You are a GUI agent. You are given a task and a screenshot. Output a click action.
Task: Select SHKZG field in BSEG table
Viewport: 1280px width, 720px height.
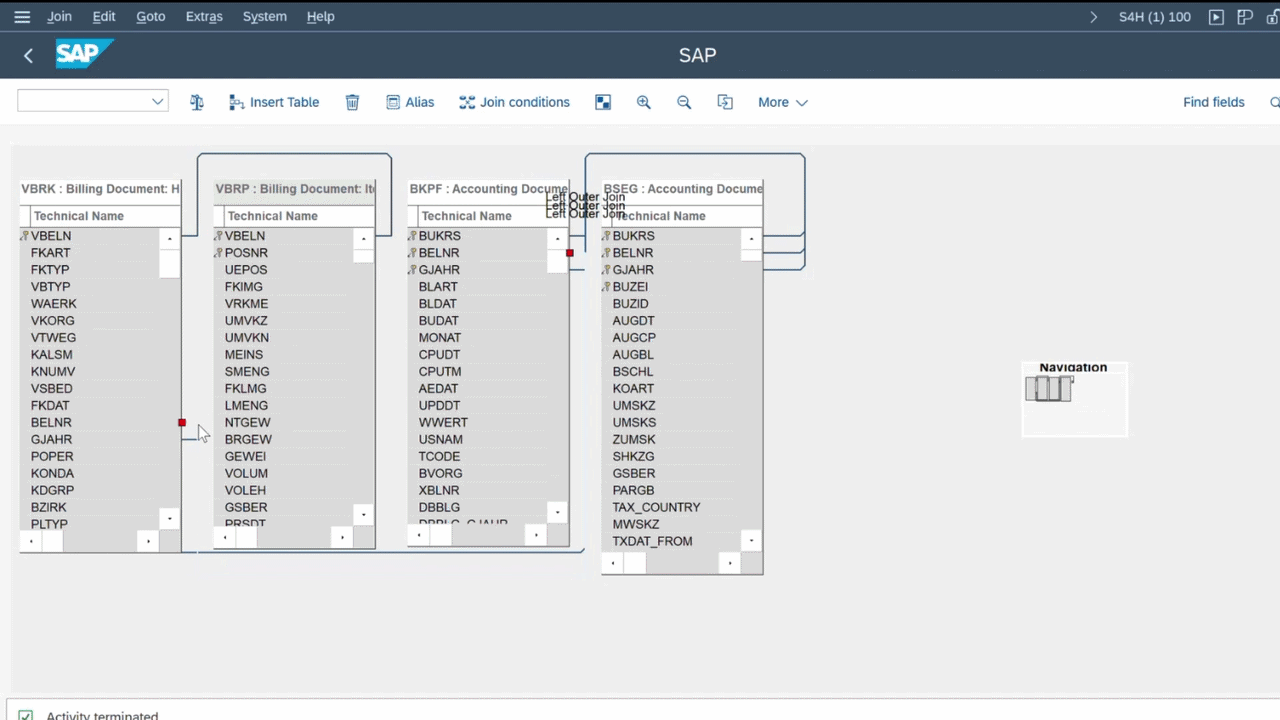633,457
